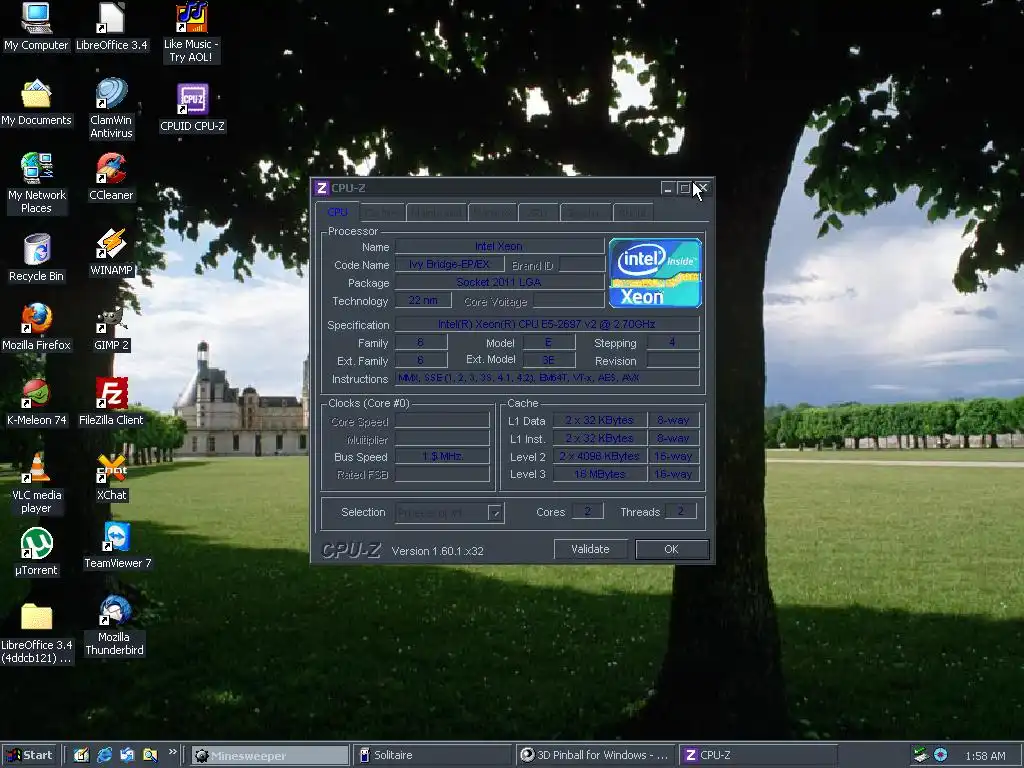
Task: Click the Specification field with E5-2697 v2
Action: click(547, 324)
